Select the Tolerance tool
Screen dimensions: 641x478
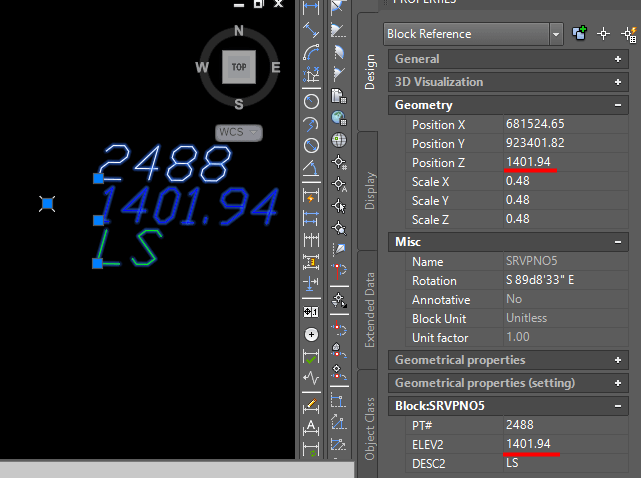click(311, 312)
